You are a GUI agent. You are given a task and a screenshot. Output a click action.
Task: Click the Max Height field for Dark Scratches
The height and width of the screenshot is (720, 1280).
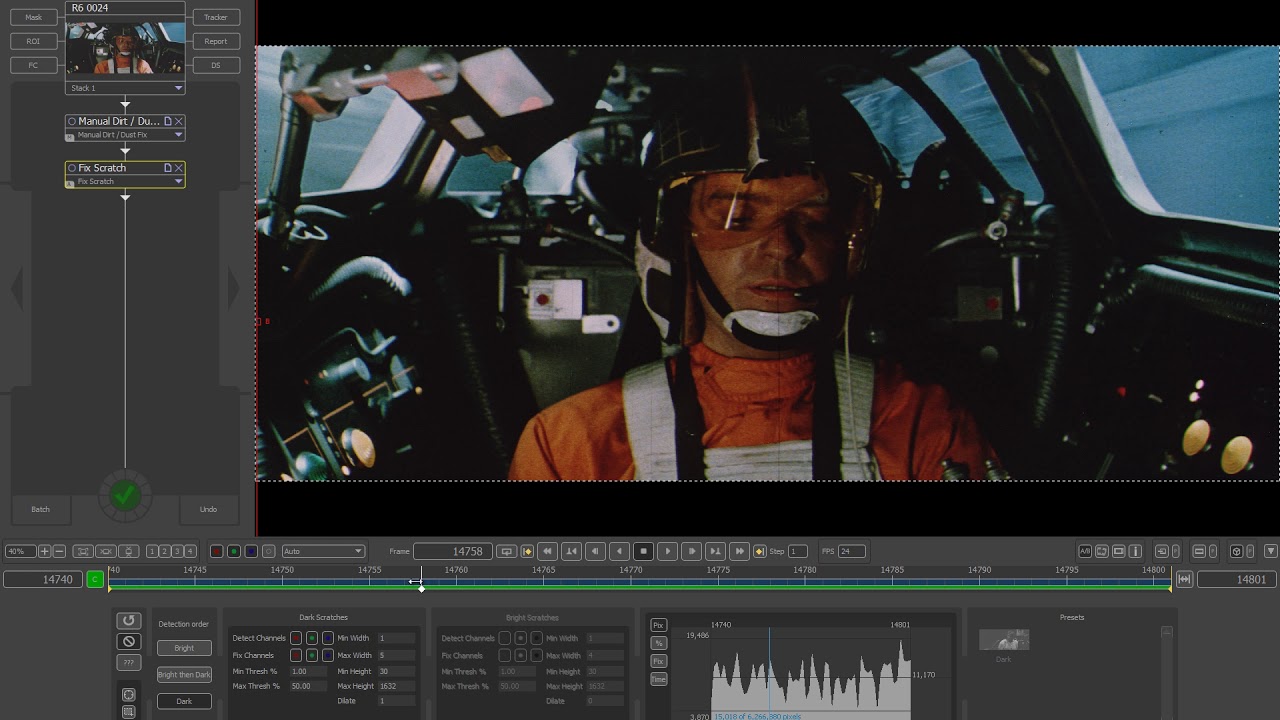click(396, 686)
